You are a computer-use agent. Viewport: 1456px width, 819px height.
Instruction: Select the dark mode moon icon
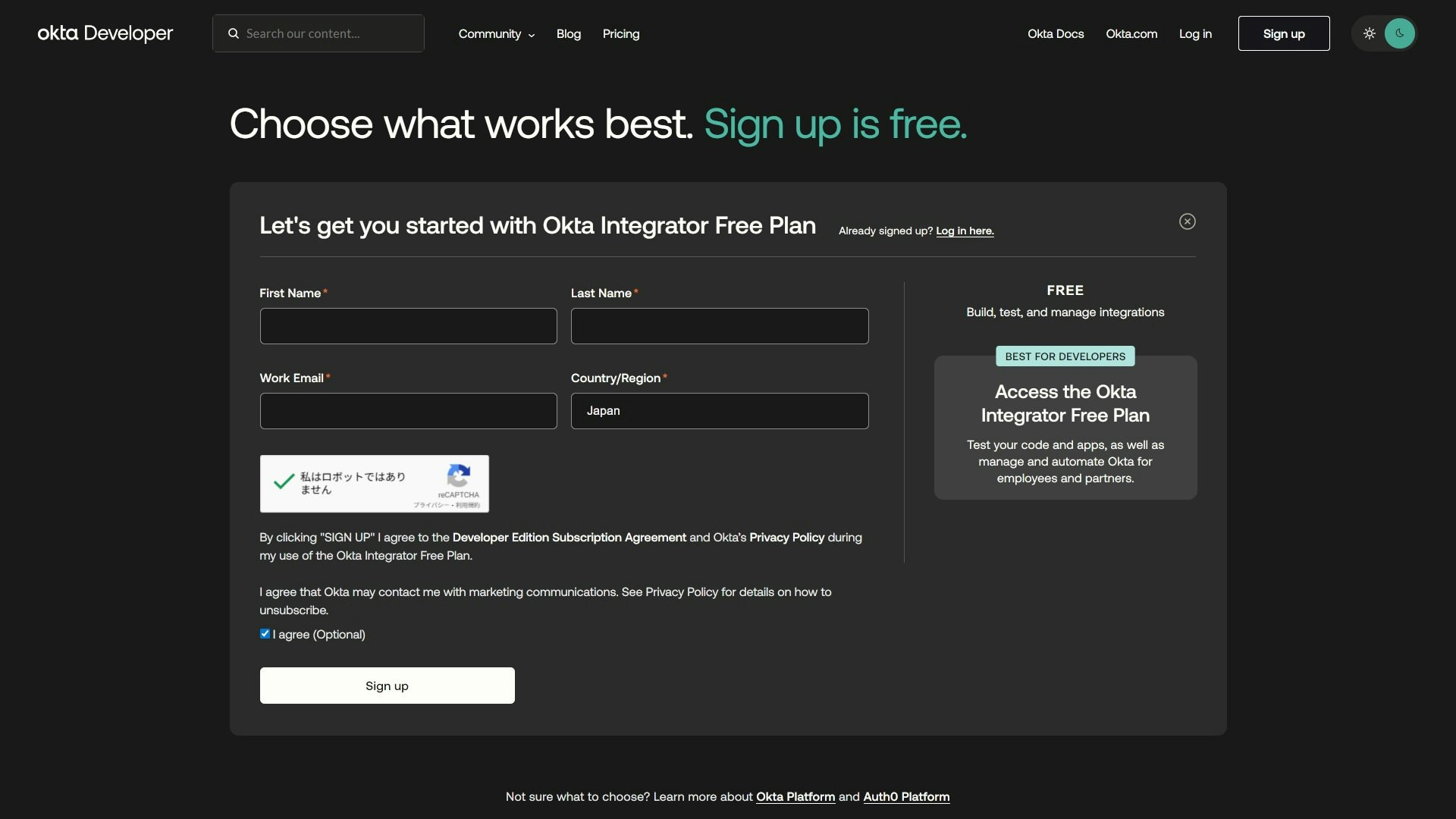pyautogui.click(x=1399, y=33)
